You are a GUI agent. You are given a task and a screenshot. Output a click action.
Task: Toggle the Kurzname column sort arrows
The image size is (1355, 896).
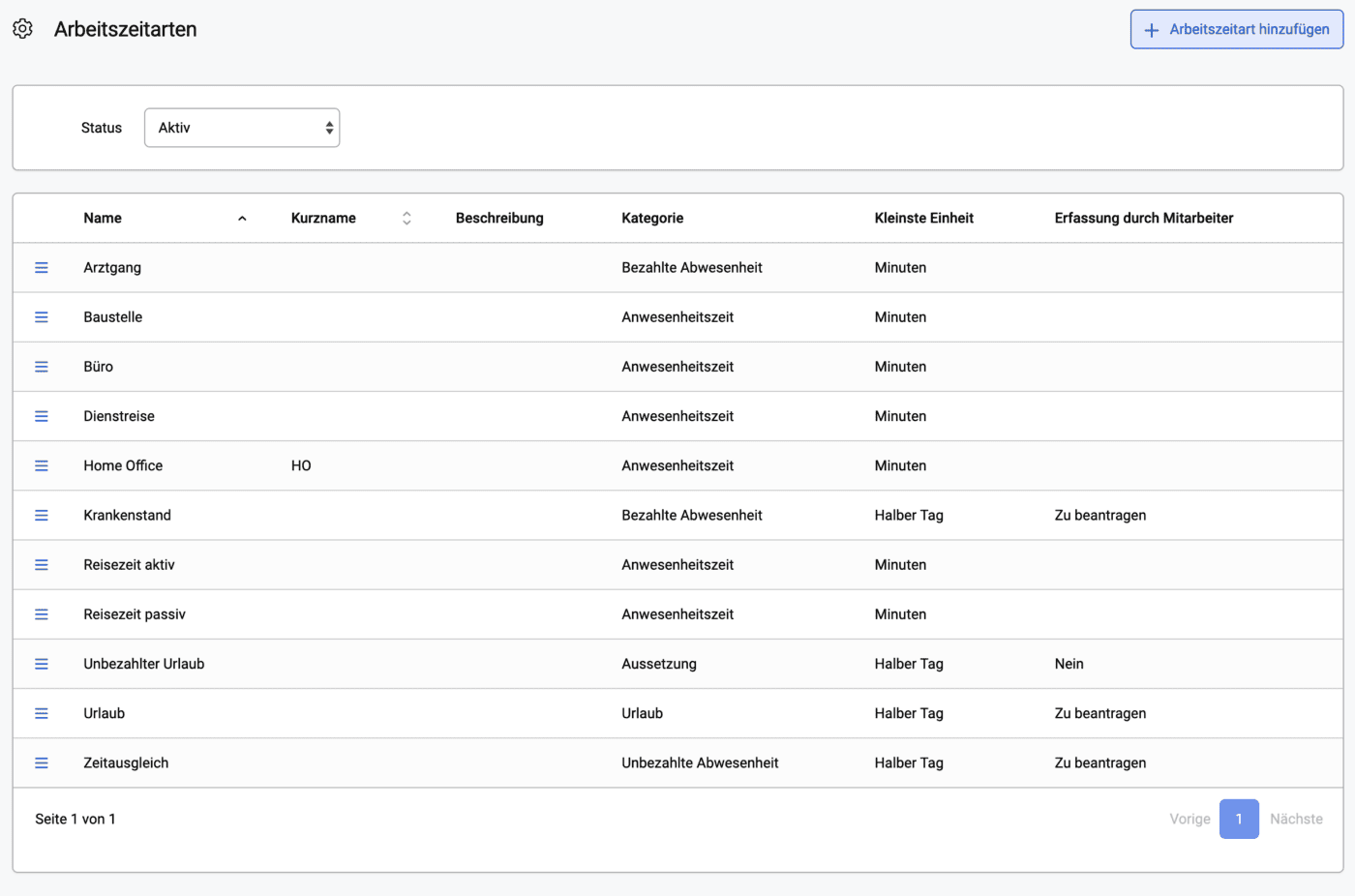[406, 219]
